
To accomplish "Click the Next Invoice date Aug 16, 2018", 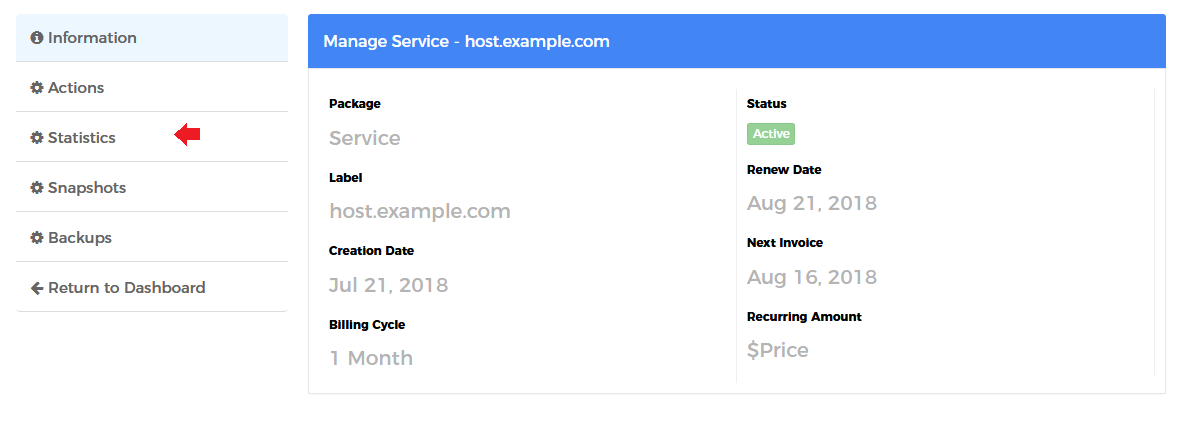I will coord(812,277).
